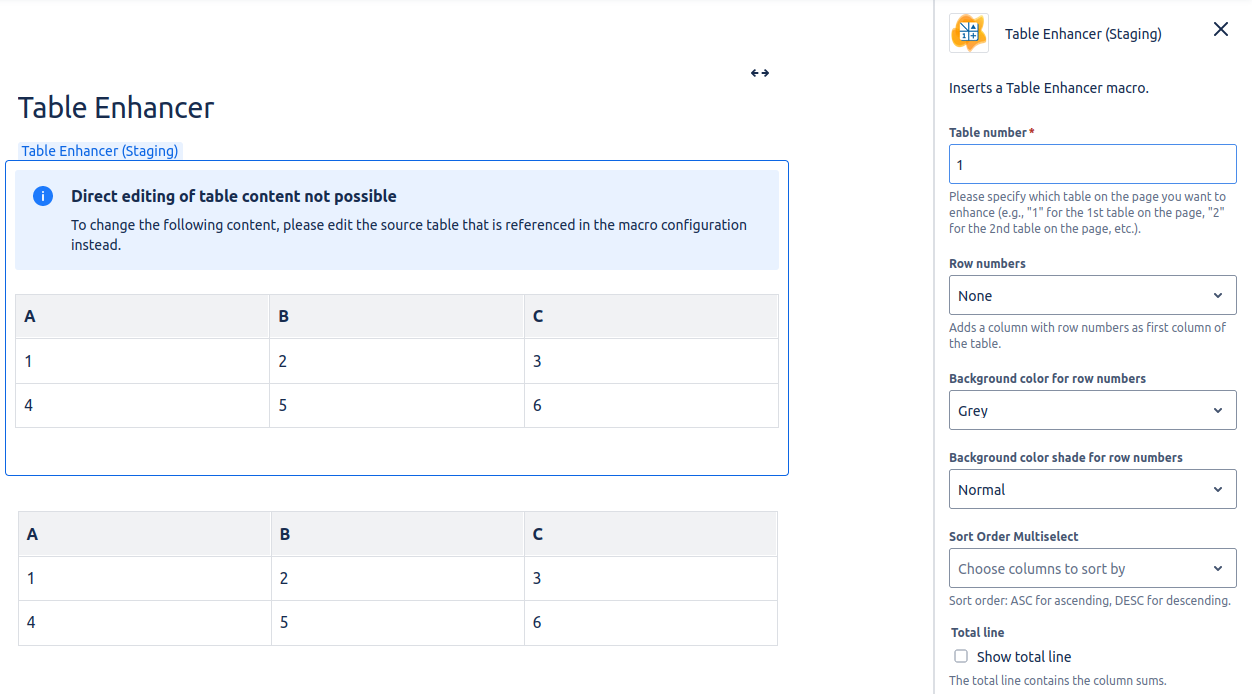Click the direct editing not possible notice
Viewport: 1252px width, 694px height.
pos(396,220)
